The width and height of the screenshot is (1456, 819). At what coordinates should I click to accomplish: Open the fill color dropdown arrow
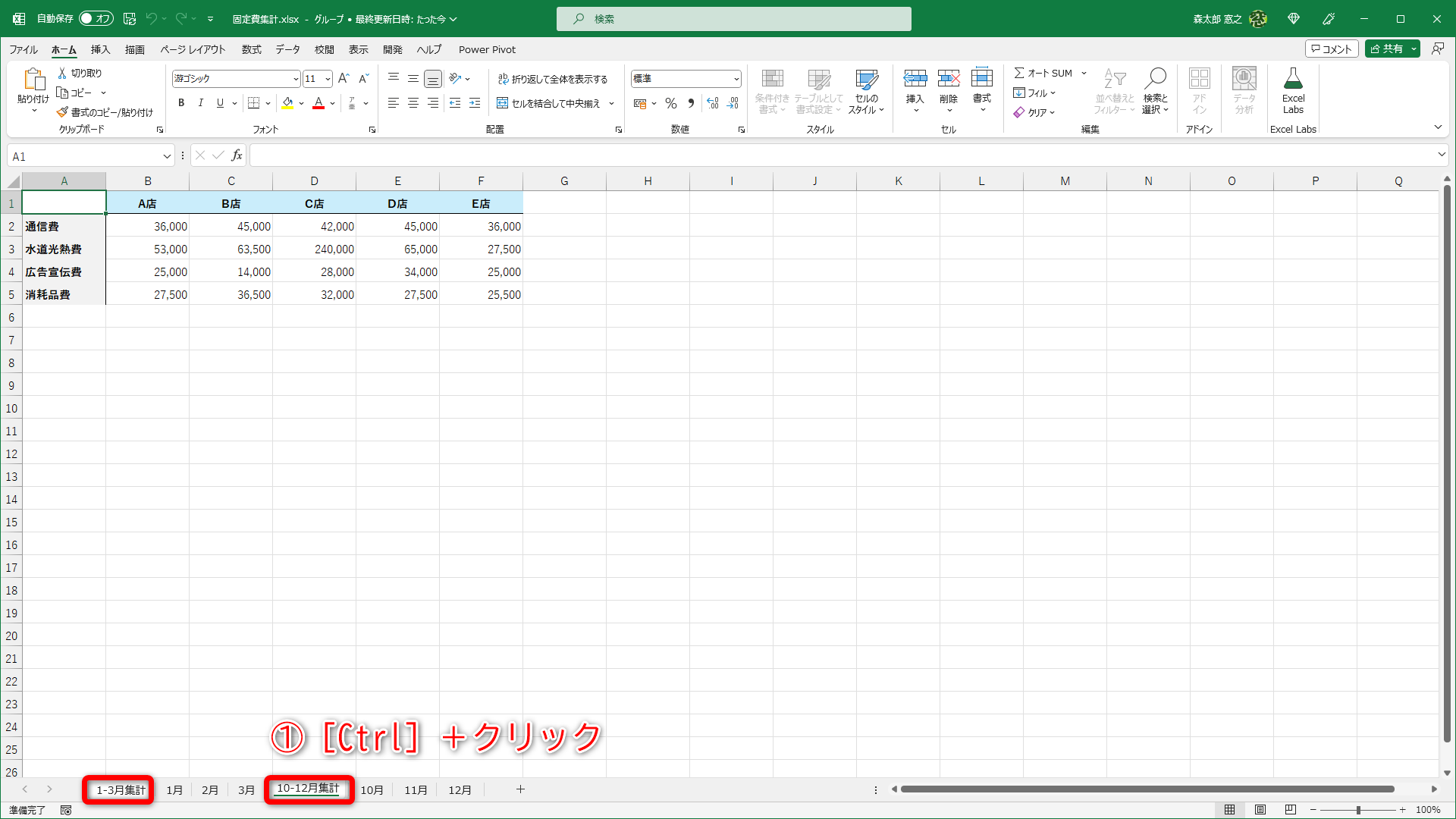coord(300,103)
